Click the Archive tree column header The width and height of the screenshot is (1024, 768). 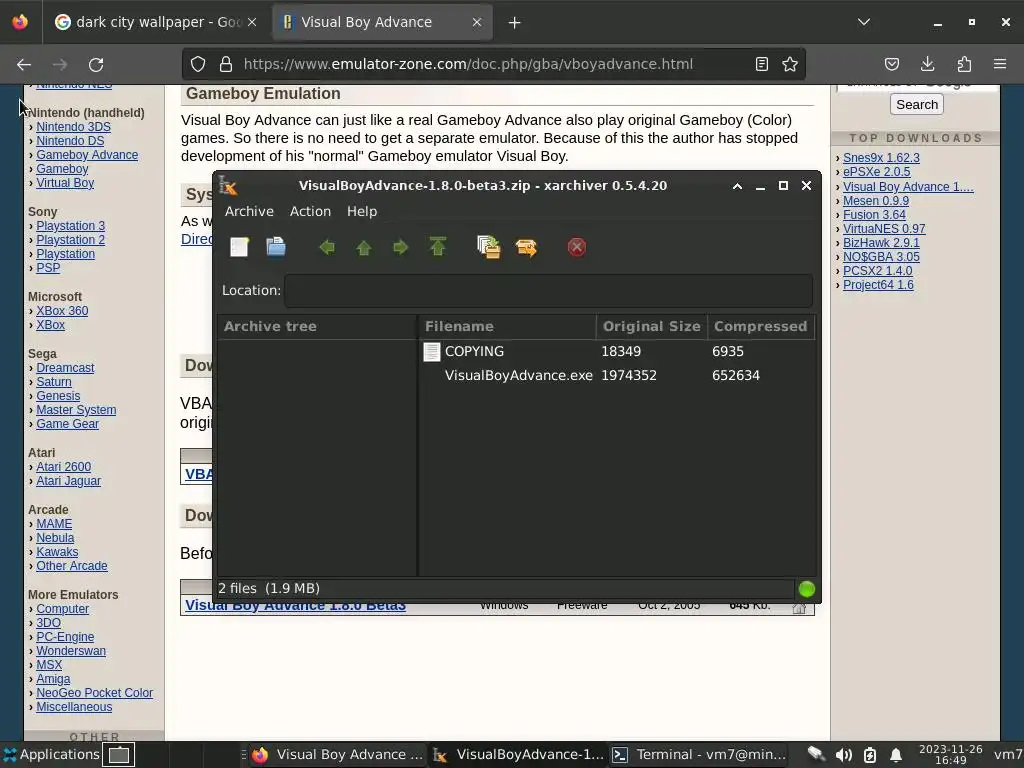click(317, 327)
